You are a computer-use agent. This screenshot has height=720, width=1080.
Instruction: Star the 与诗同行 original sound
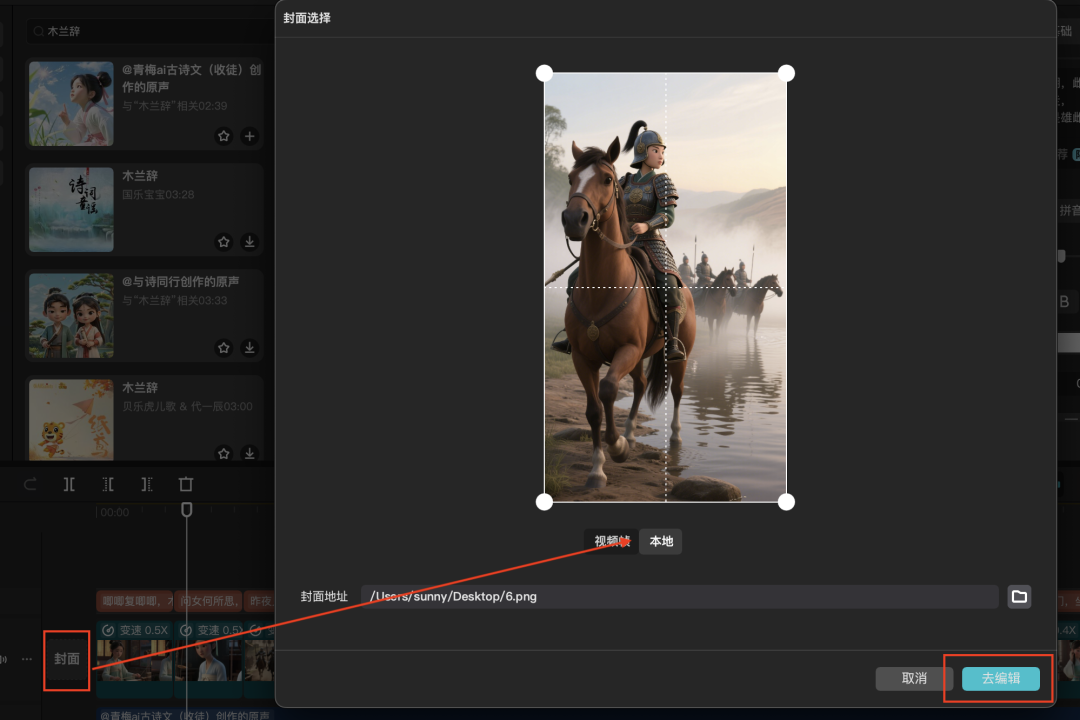pyautogui.click(x=224, y=348)
